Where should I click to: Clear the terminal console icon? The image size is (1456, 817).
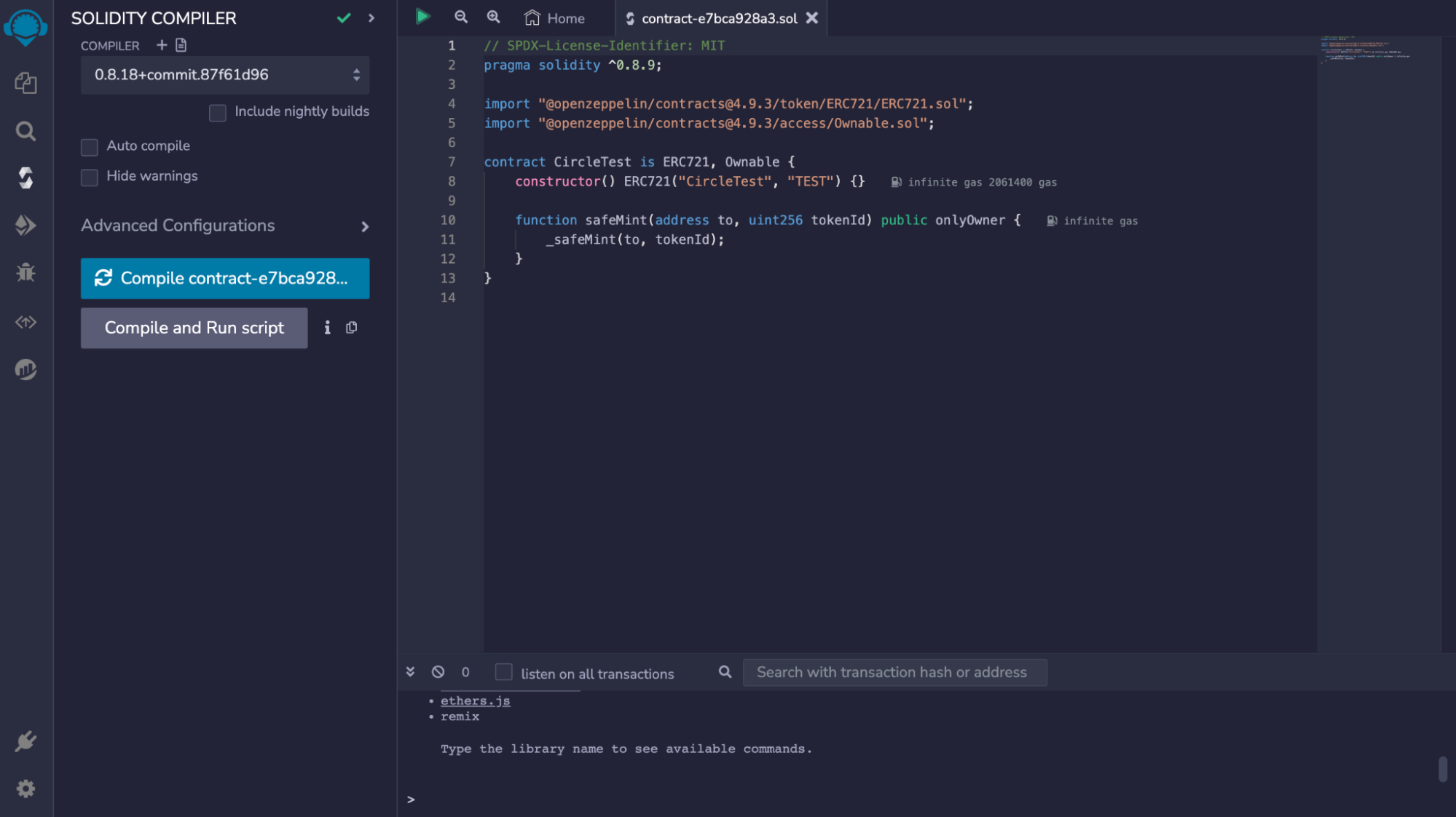pos(438,672)
